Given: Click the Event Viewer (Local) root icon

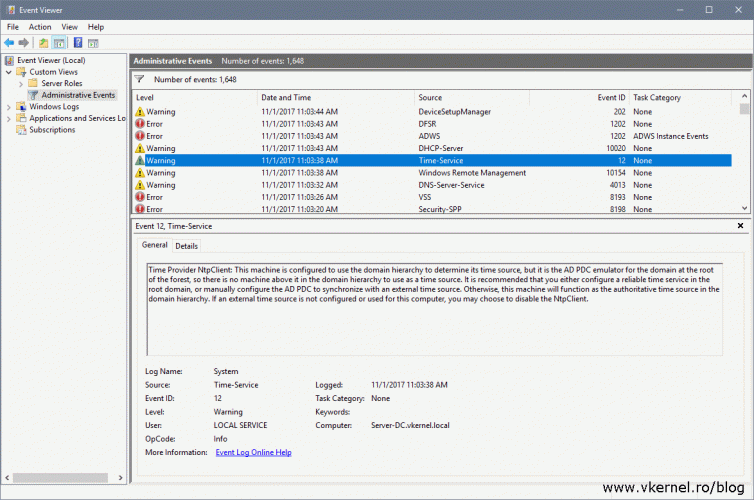Looking at the screenshot, I should tap(9, 60).
